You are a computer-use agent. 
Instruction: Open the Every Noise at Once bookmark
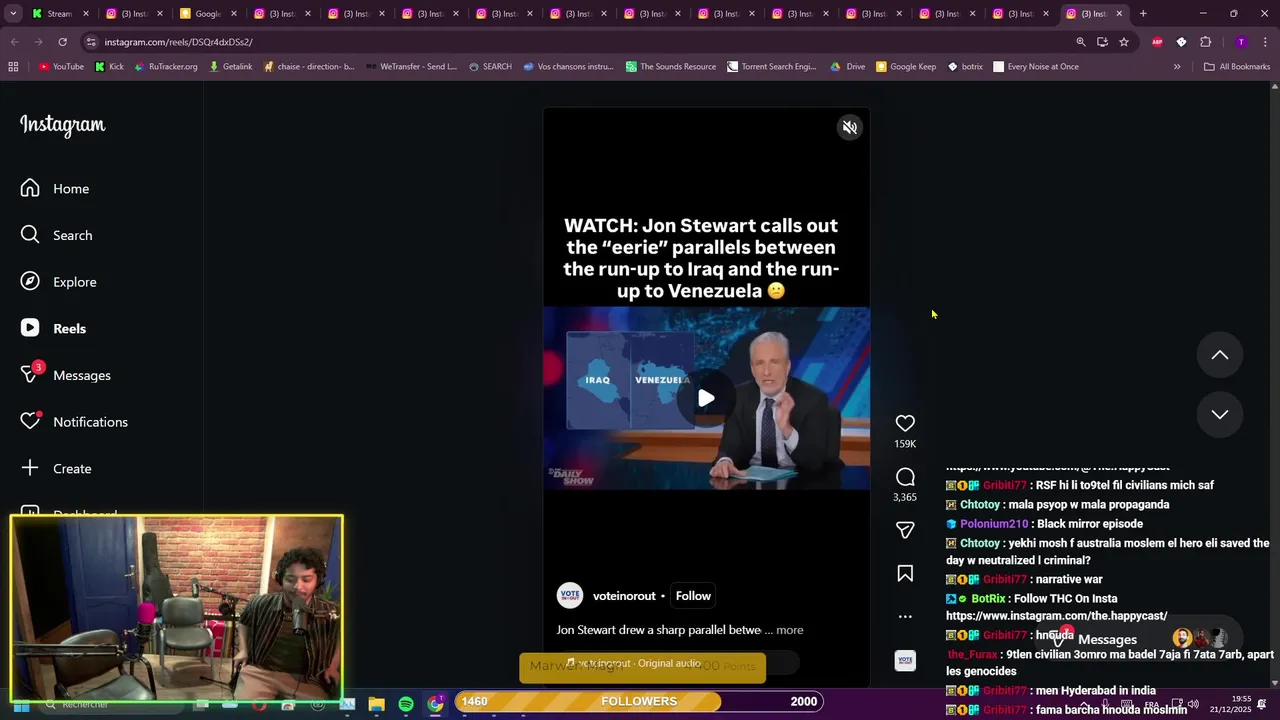coord(1036,67)
